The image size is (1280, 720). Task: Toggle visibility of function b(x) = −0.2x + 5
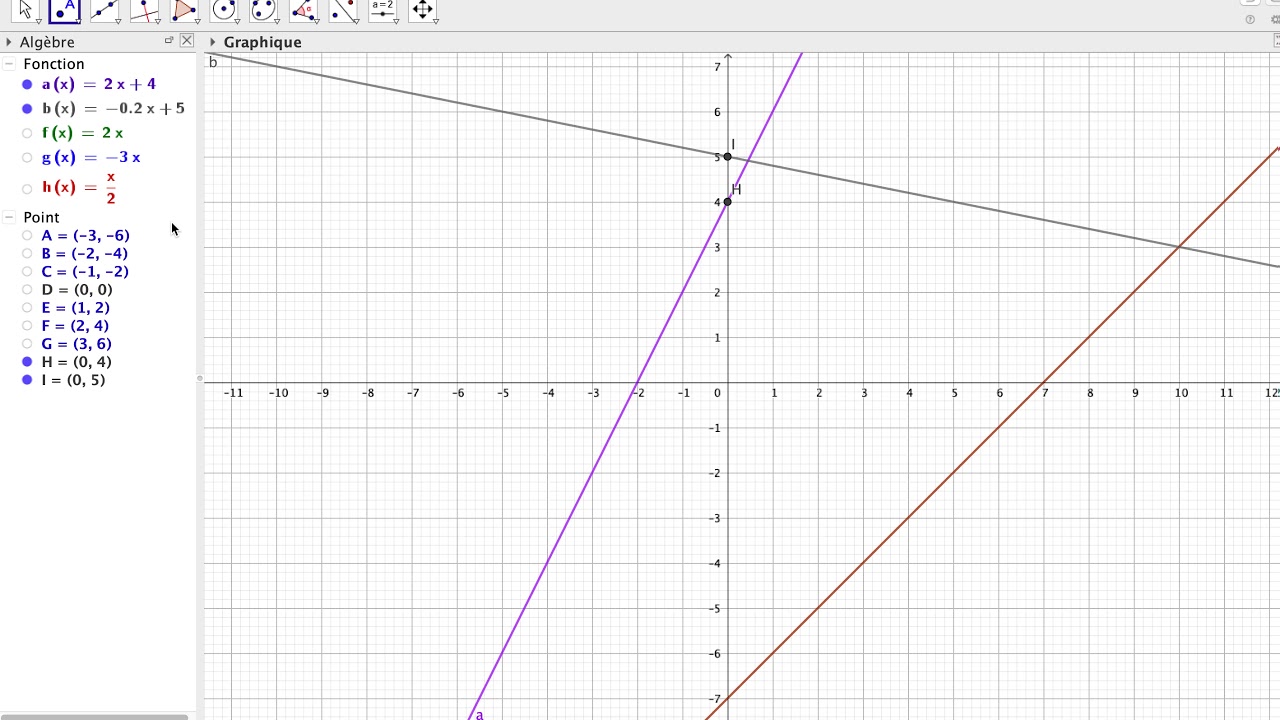[27, 109]
